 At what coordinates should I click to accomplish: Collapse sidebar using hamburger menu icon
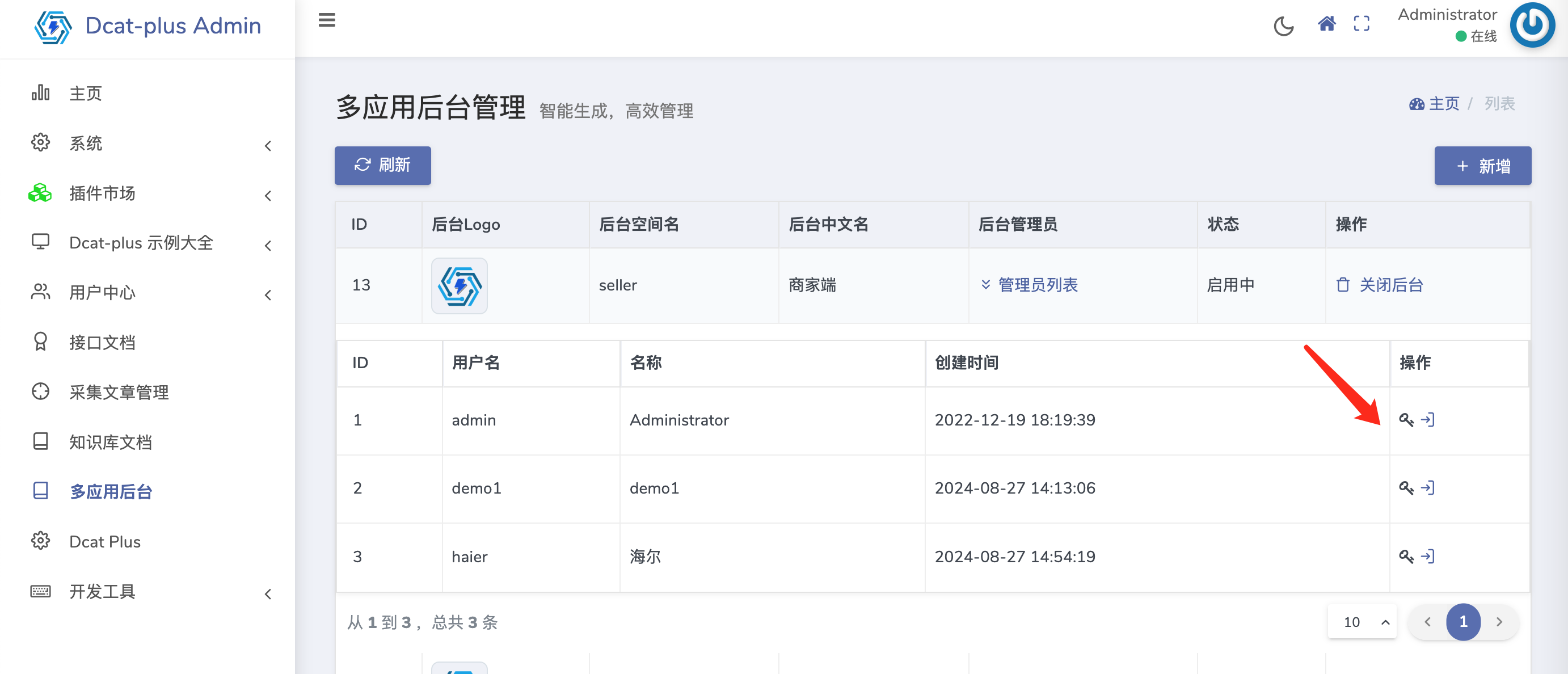327,20
